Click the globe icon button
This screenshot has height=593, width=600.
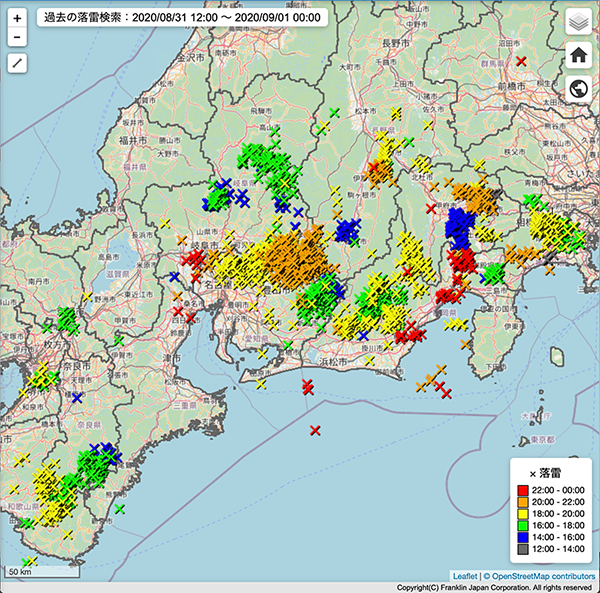point(577,89)
